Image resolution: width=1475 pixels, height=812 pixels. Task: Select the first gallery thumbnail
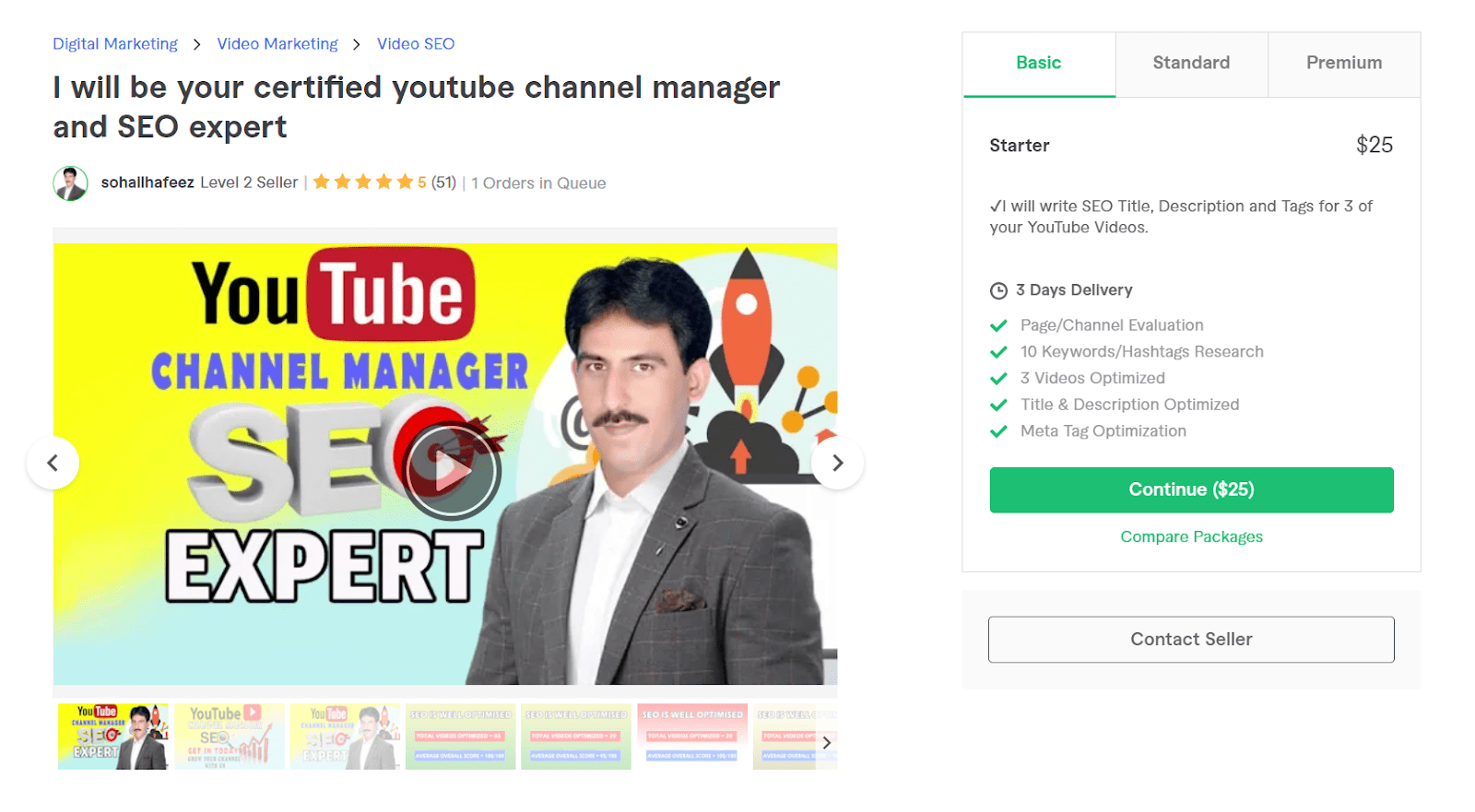tap(113, 736)
